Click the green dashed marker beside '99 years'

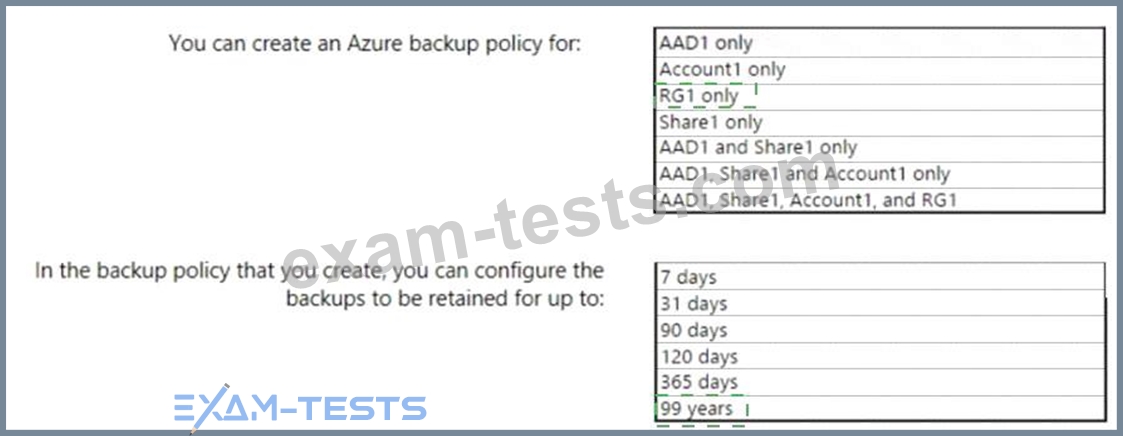click(x=701, y=410)
